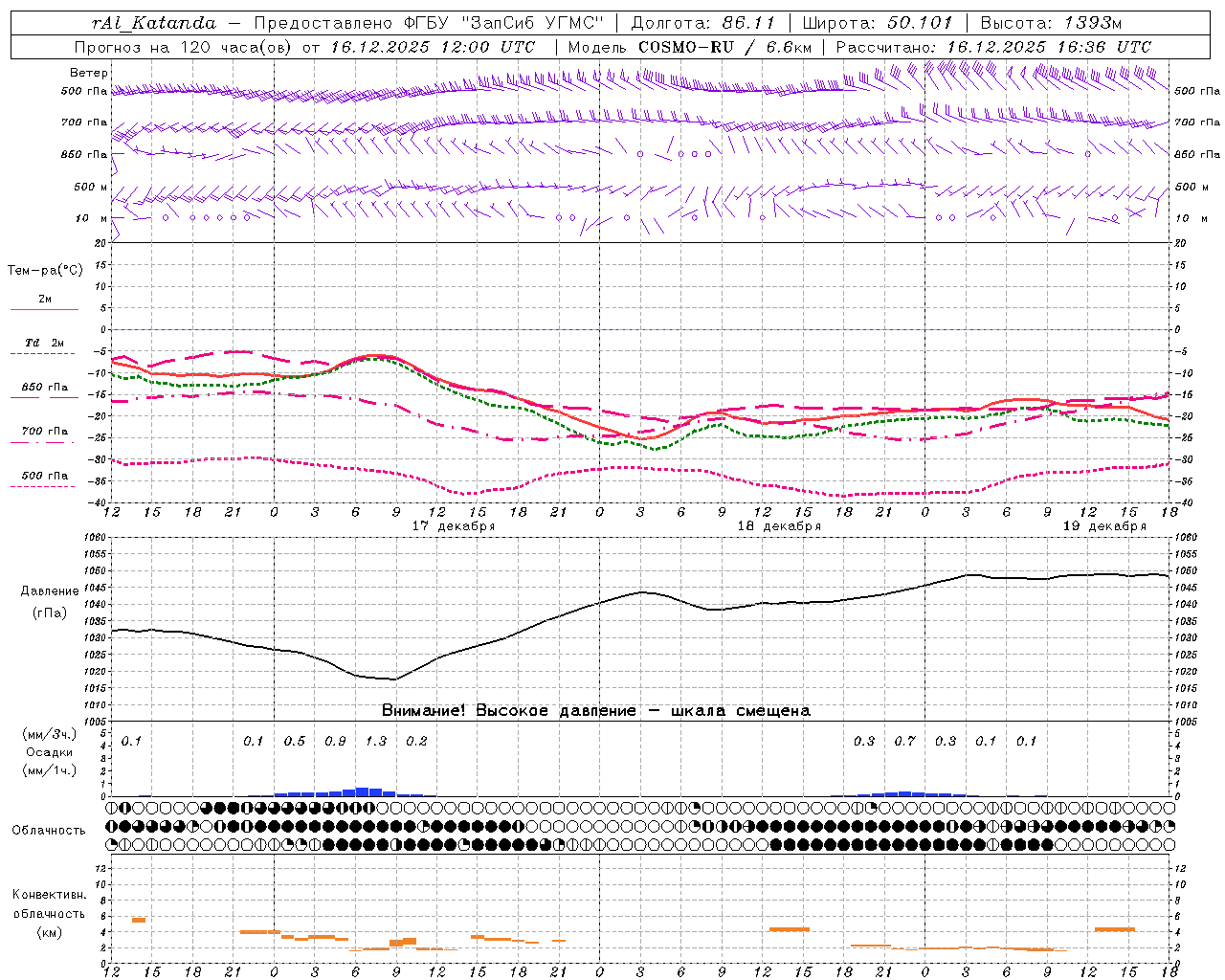
Task: Click the "Ветер" wind section label
Action: point(89,73)
